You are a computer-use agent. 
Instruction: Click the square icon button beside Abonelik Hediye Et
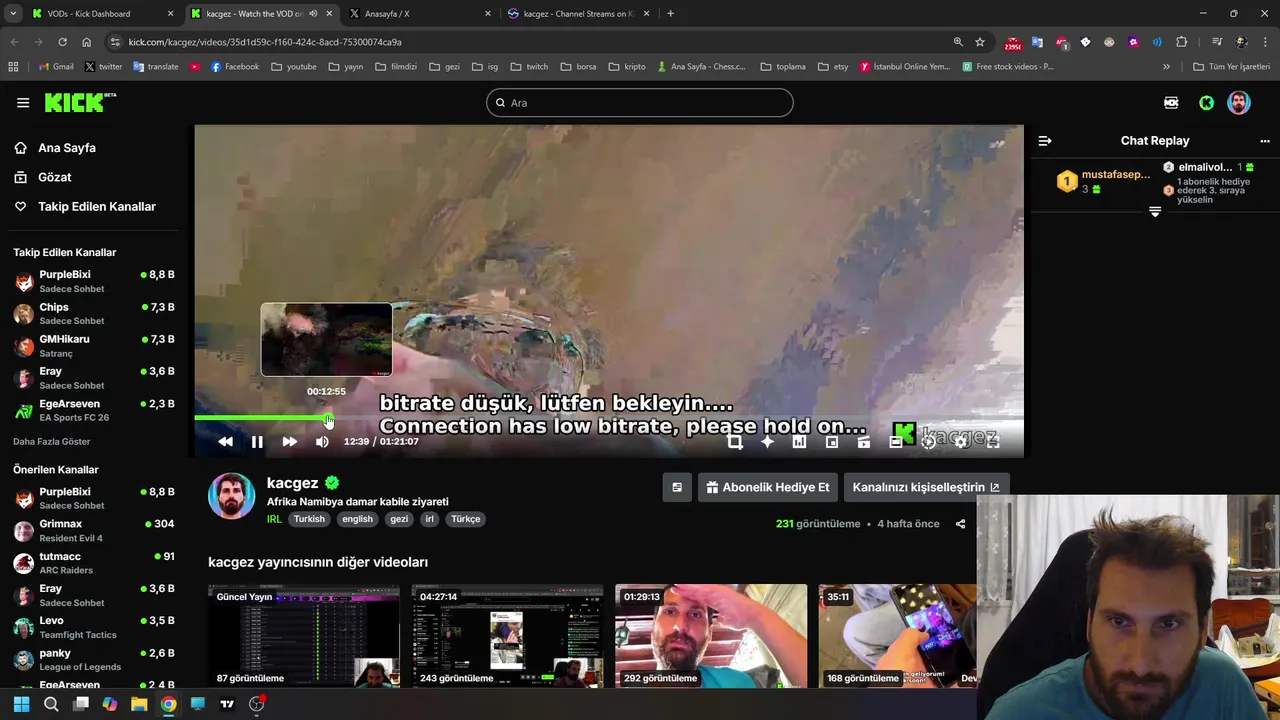coord(677,487)
